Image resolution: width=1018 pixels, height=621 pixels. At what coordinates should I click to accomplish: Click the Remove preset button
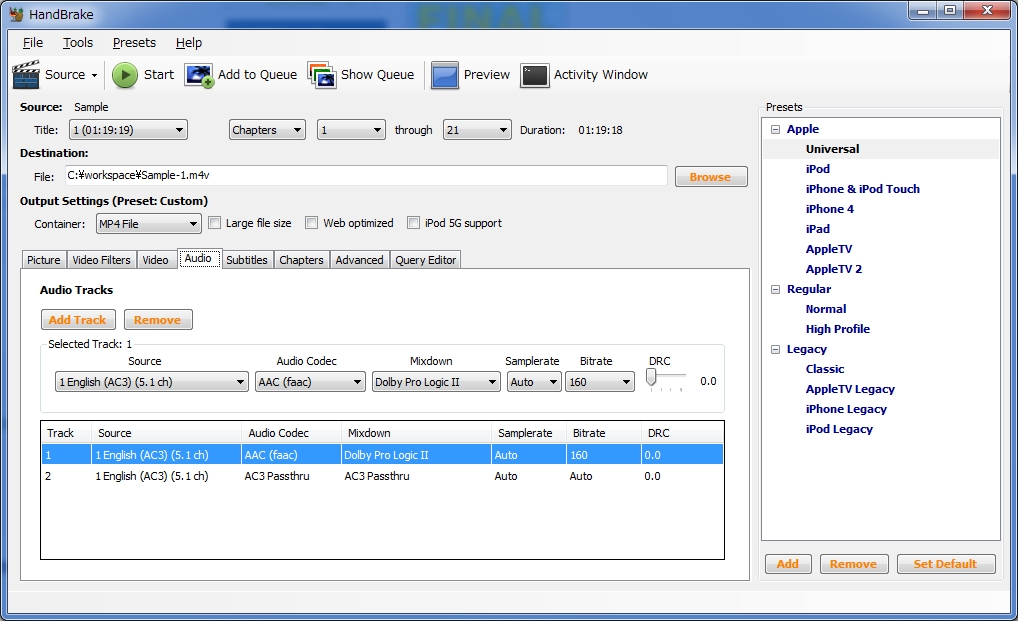pos(853,564)
